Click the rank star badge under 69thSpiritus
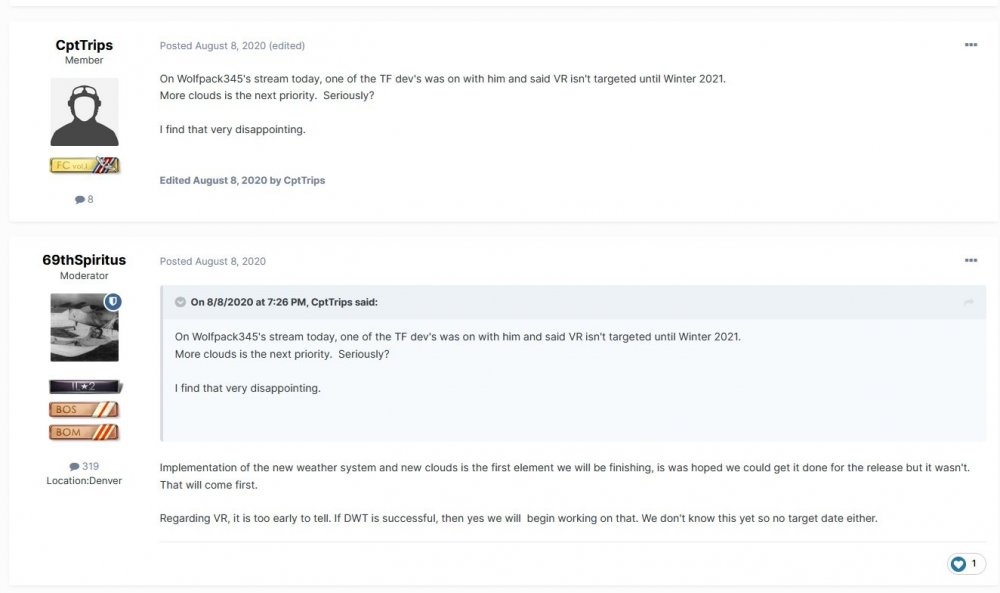Screen dimensions: 1000x593 tap(84, 386)
